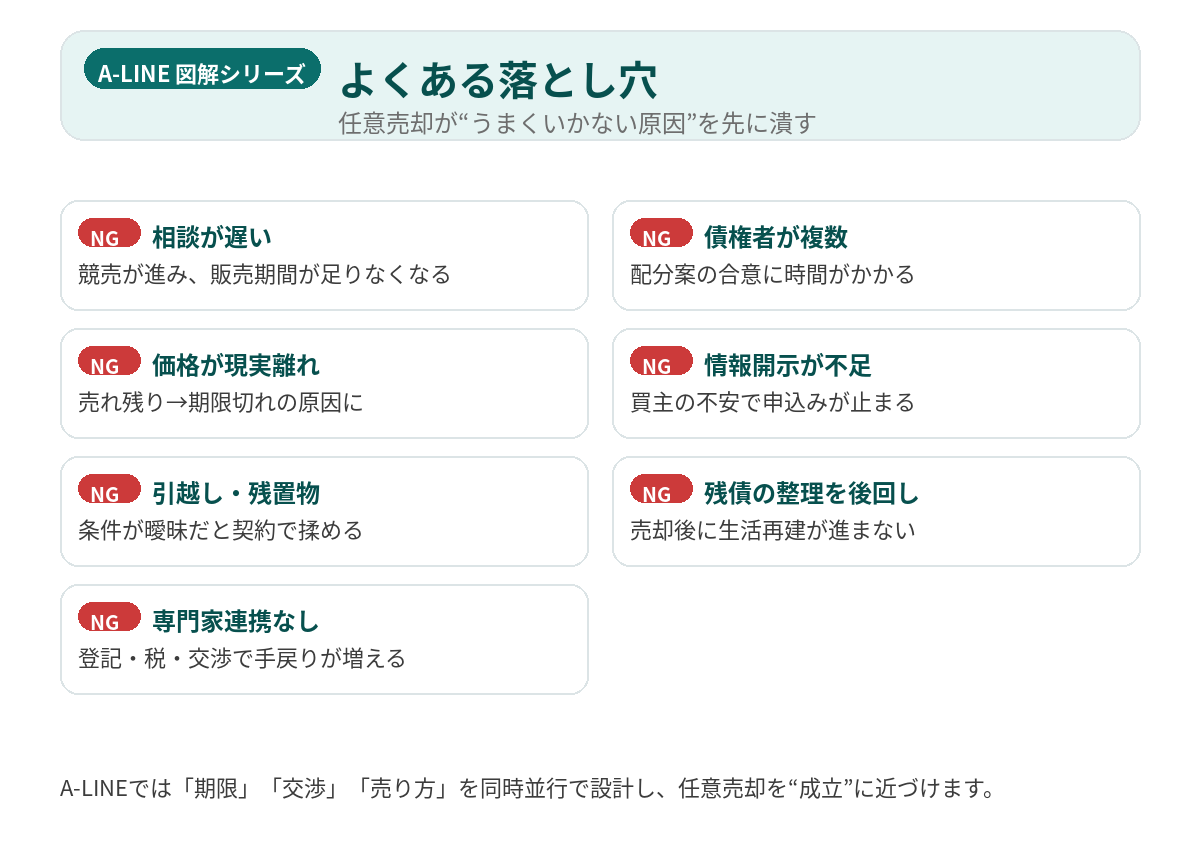Click the 残債の整理を後回し heading
Viewport: 1200px width, 860px height.
point(811,493)
